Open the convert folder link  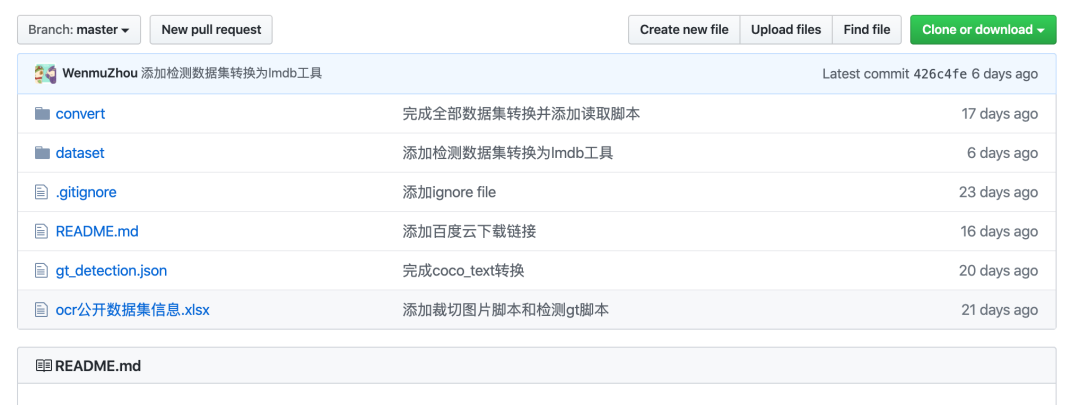click(x=80, y=114)
